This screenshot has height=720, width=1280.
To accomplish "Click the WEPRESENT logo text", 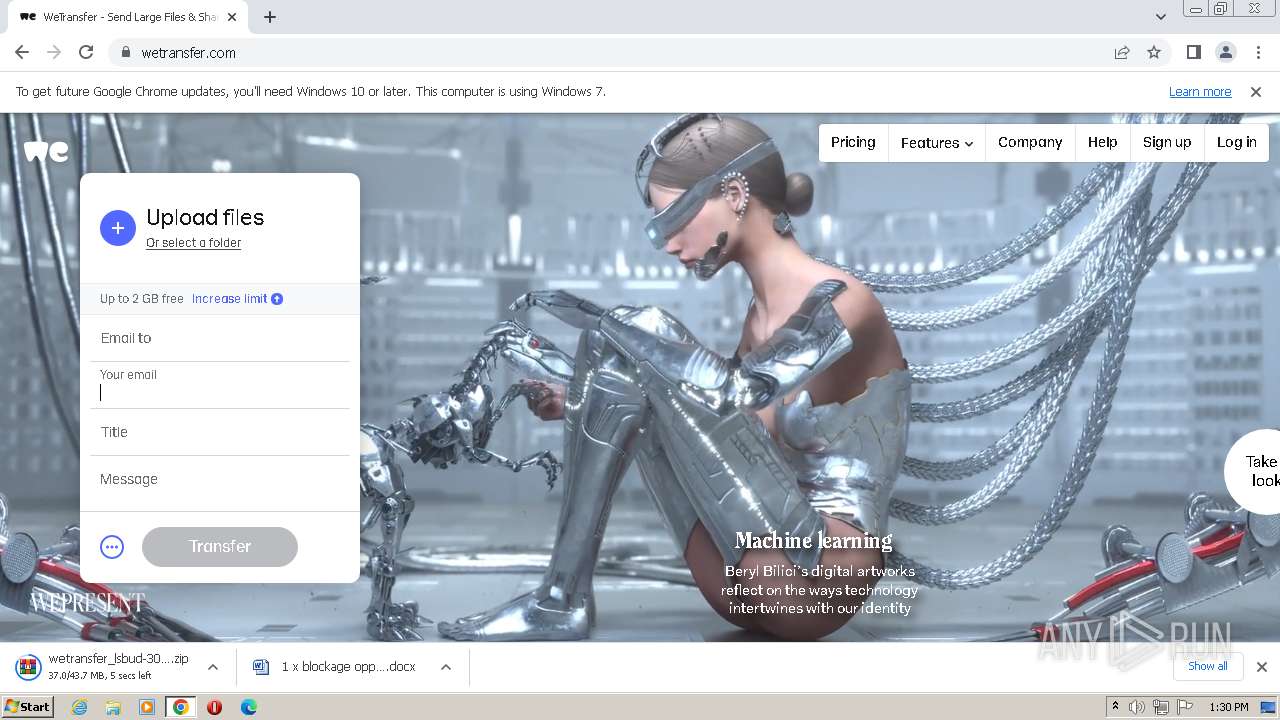I will 88,603.
